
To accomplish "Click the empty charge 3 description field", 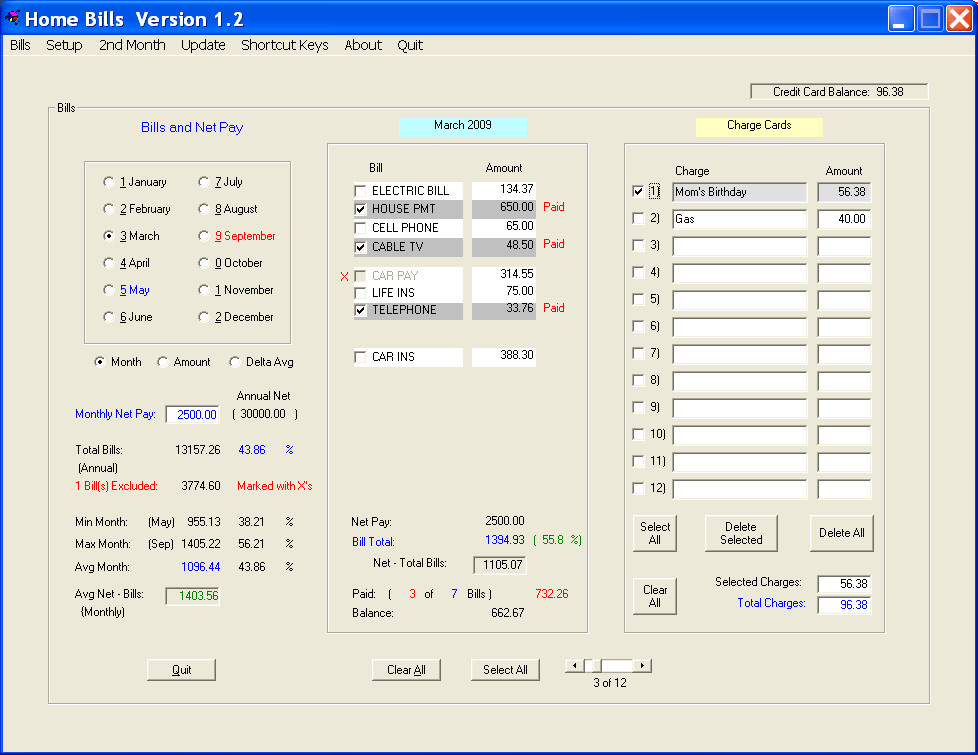I will tap(739, 246).
